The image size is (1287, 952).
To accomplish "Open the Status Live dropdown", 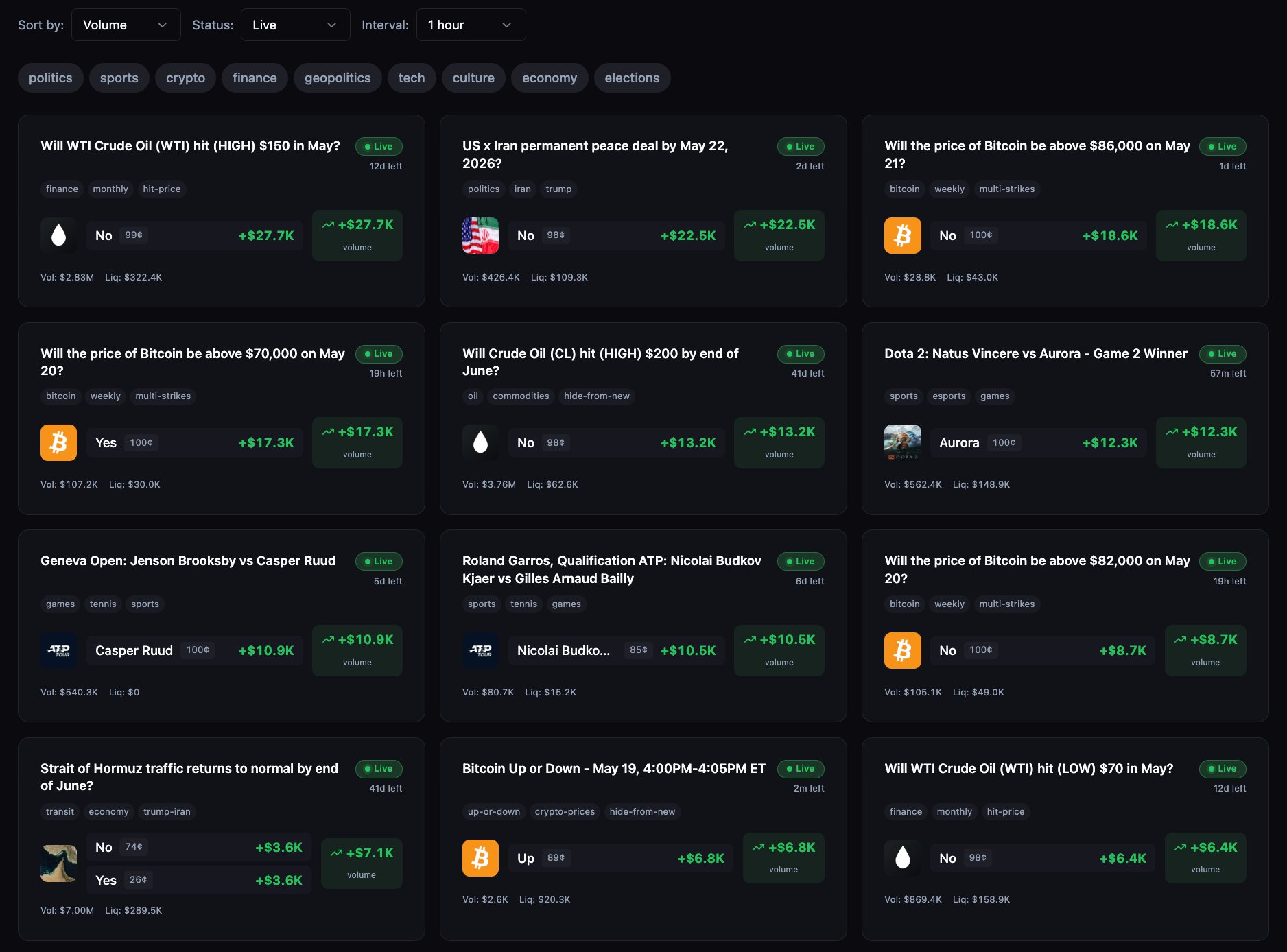I will click(296, 25).
